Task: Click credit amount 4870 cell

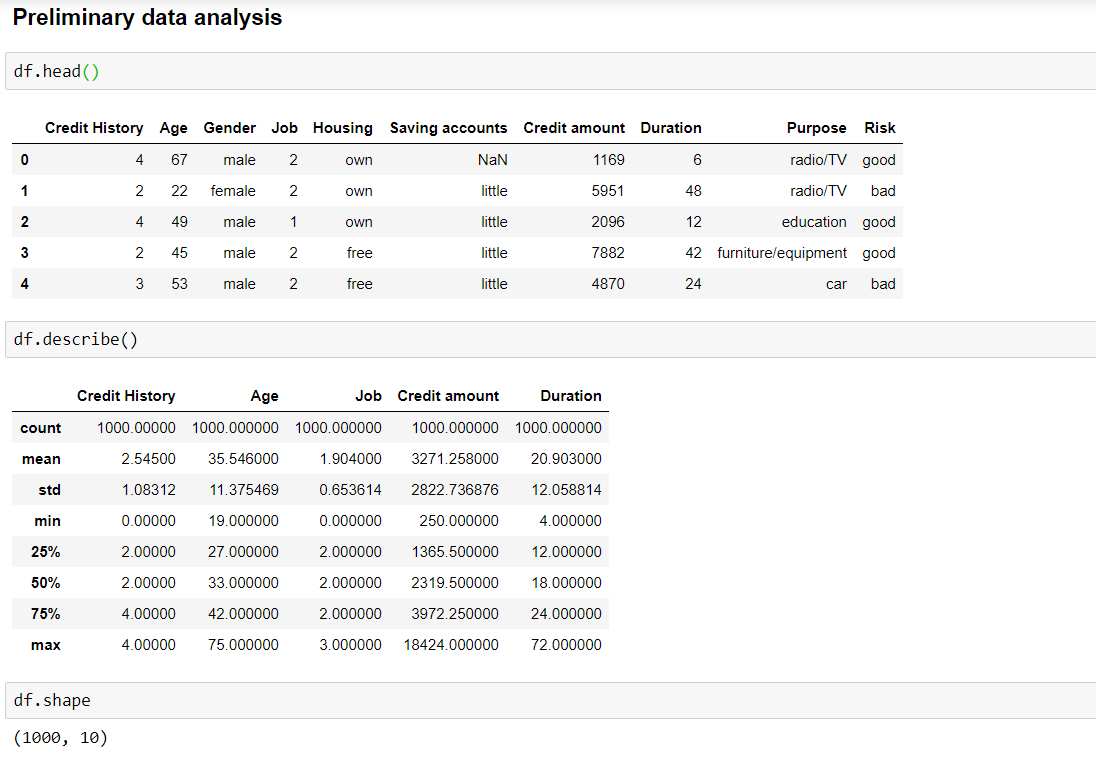Action: pos(608,284)
